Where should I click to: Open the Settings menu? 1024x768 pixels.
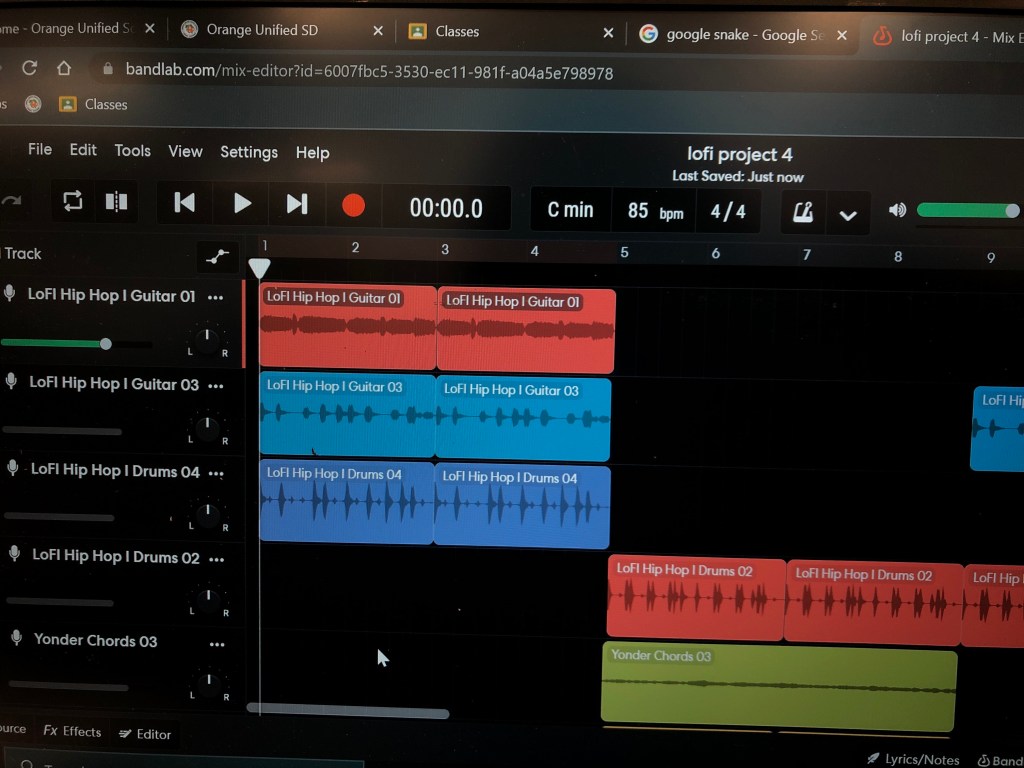[x=249, y=152]
